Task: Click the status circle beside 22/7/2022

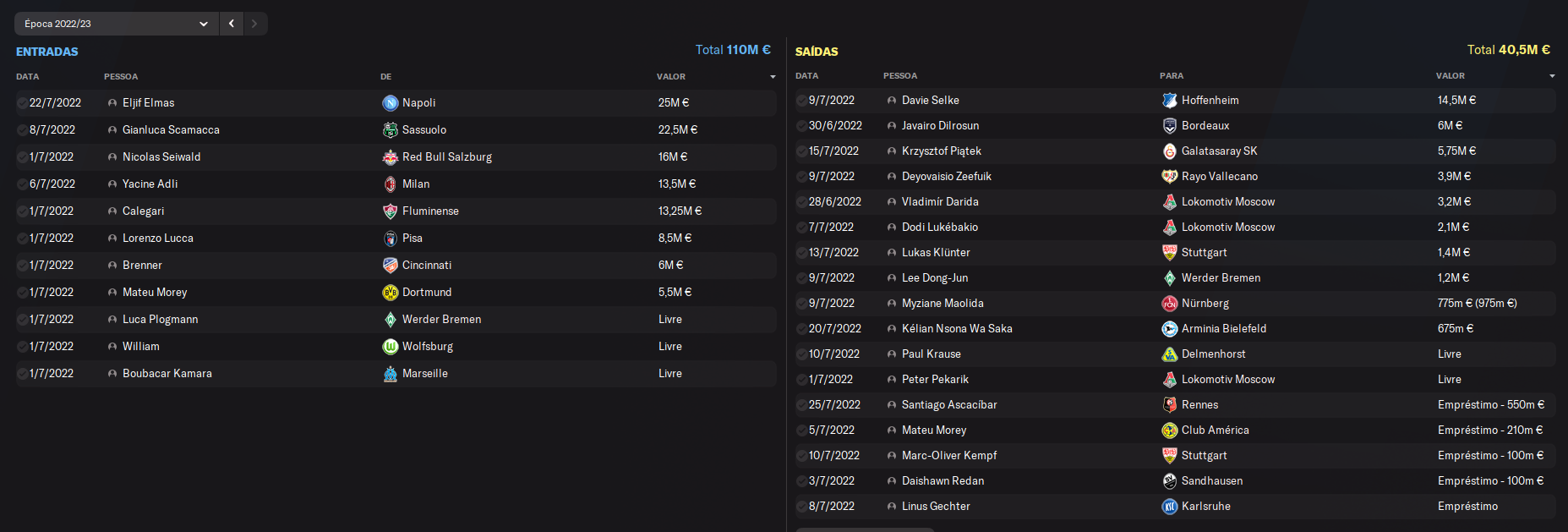Action: pos(22,103)
